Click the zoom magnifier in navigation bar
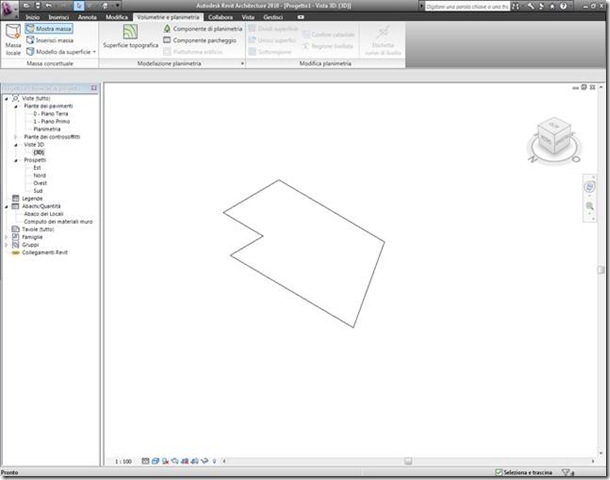This screenshot has height=480, width=610. coord(590,206)
